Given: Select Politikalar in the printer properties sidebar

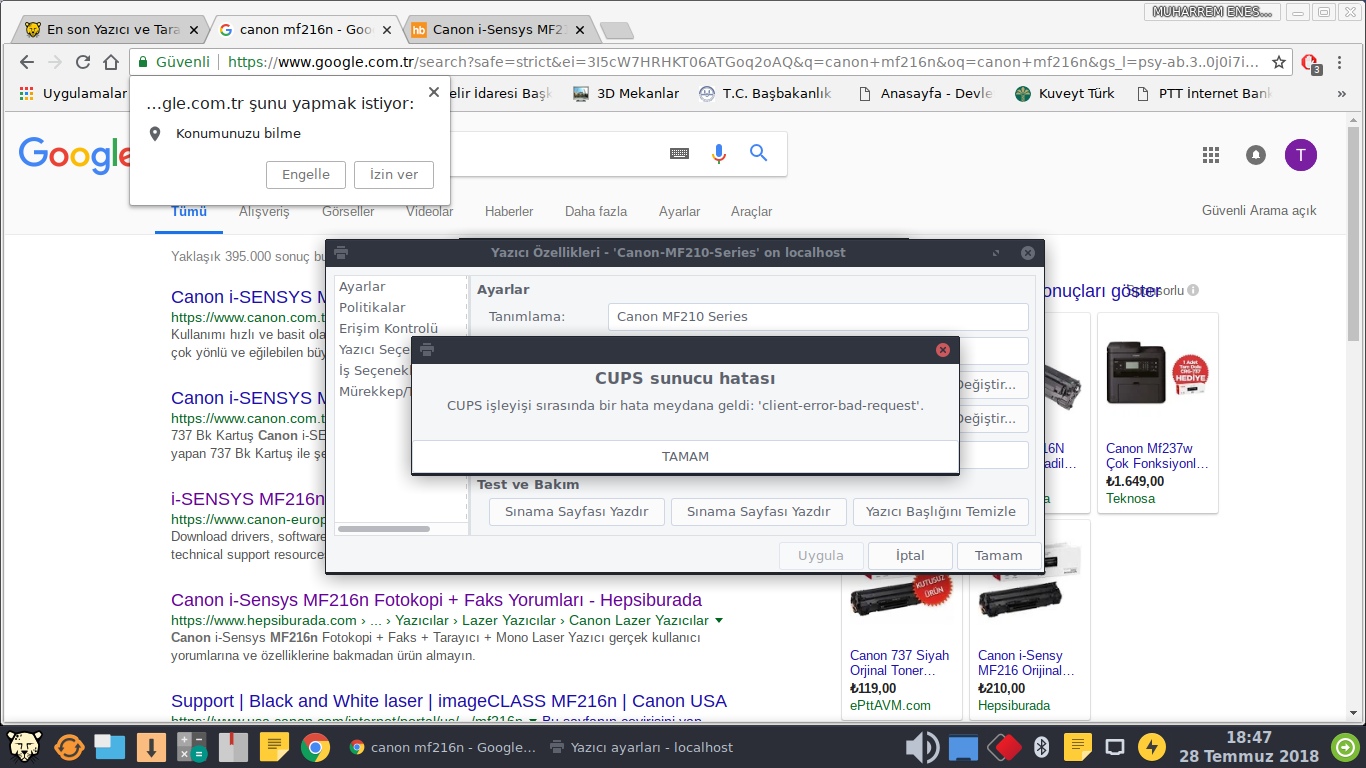Looking at the screenshot, I should [x=372, y=307].
